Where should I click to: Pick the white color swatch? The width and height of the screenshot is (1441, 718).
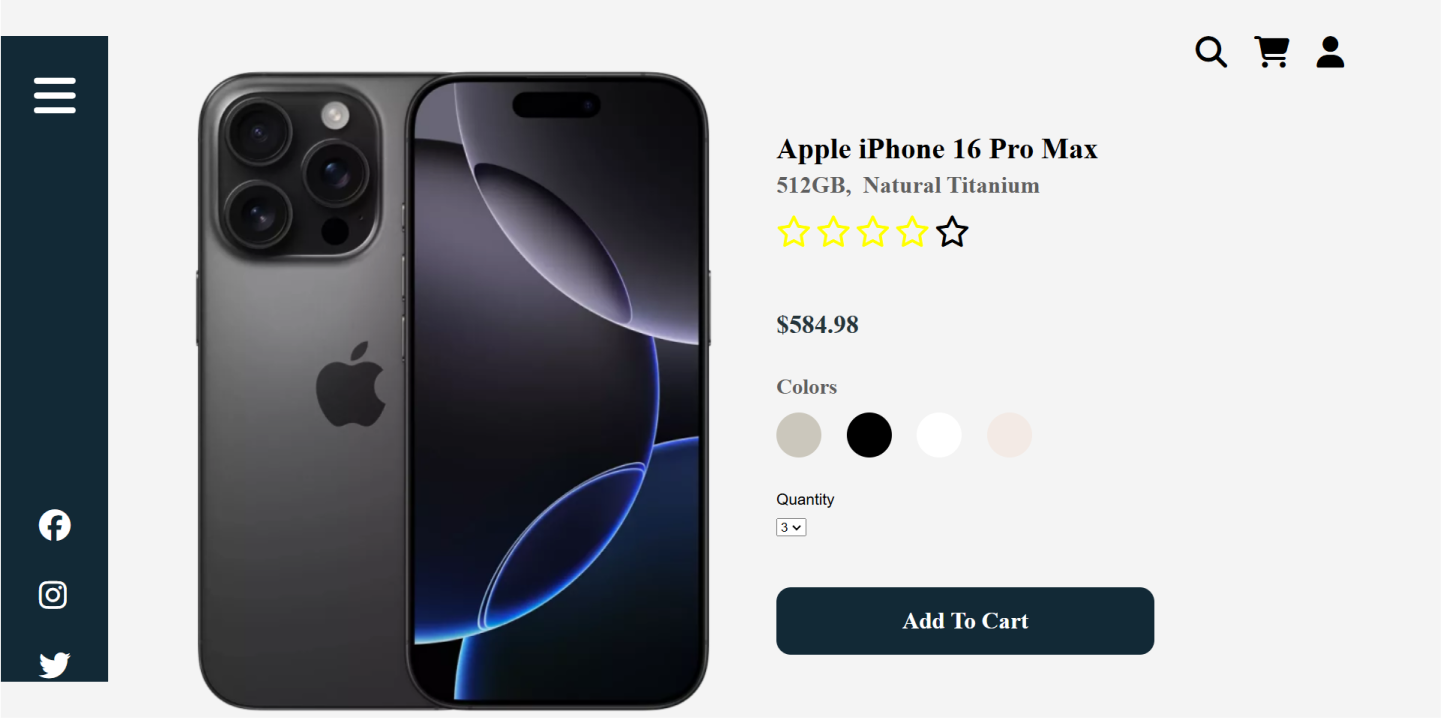(939, 435)
